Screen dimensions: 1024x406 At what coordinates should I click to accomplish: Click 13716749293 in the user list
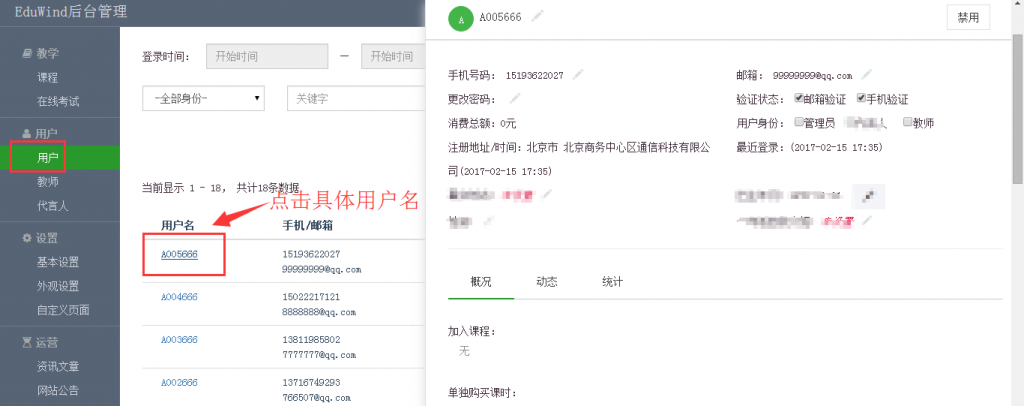click(x=311, y=383)
